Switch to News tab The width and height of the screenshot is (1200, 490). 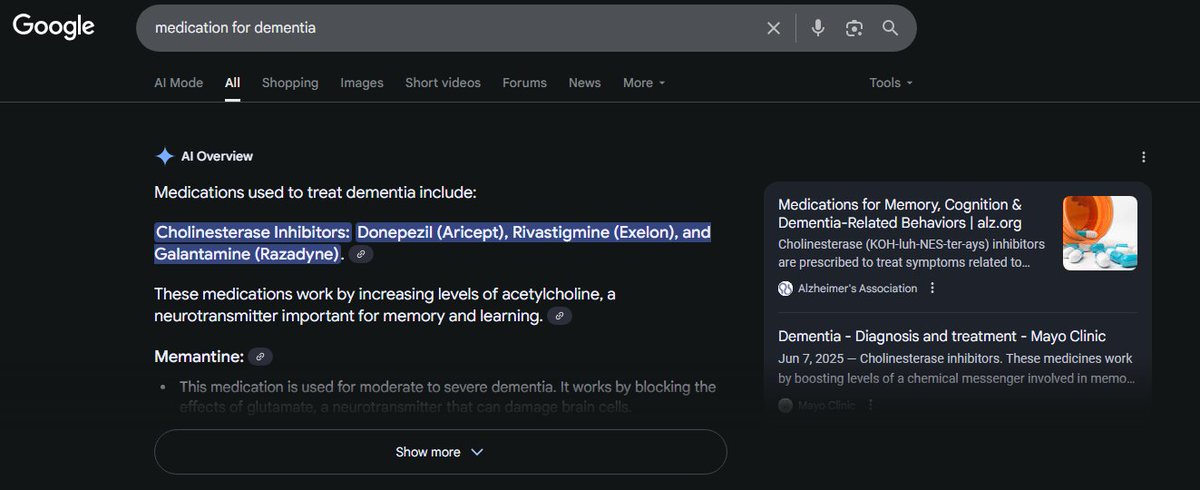coord(585,83)
